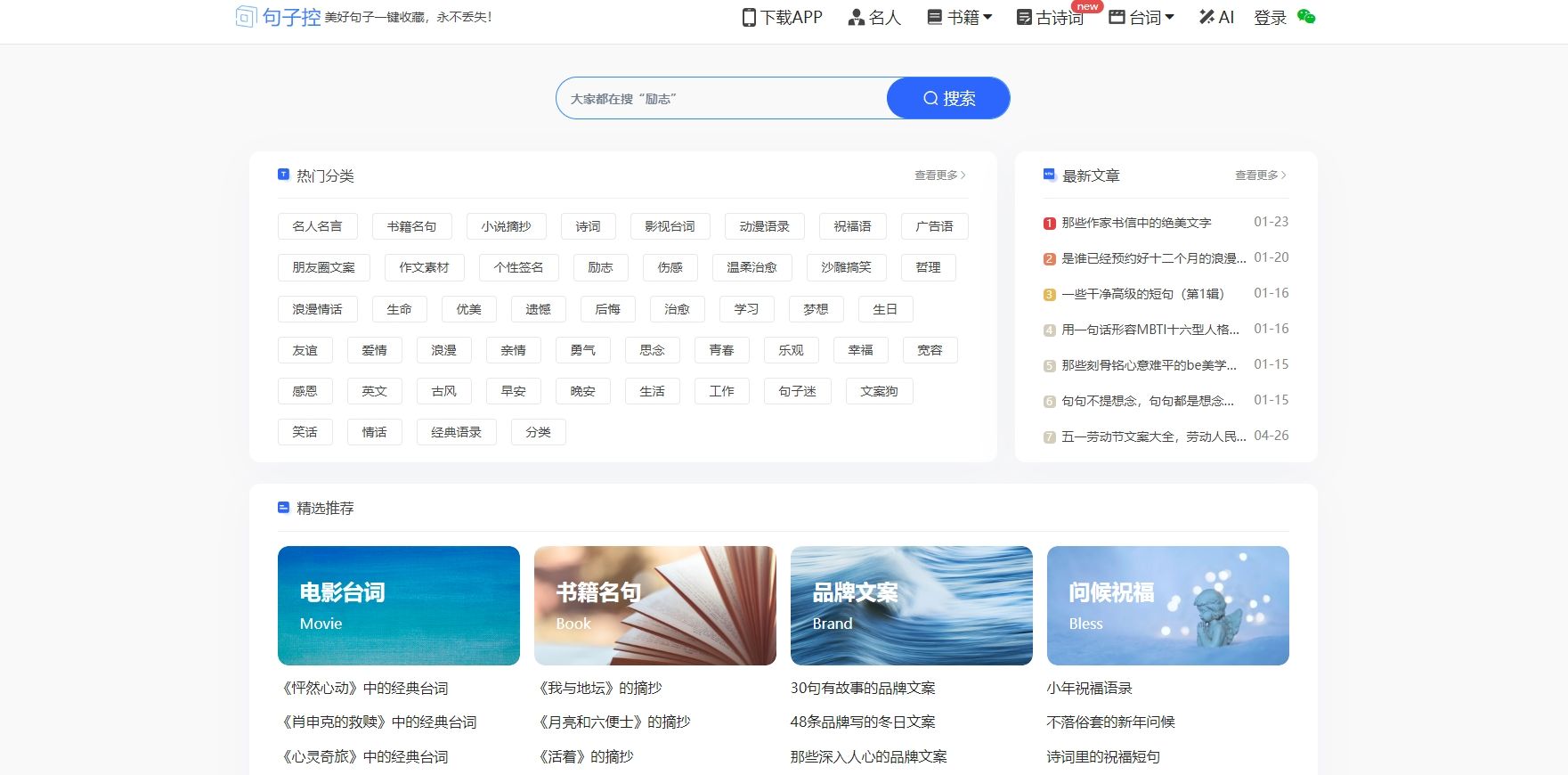Click the 精选推荐 section icon
The height and width of the screenshot is (775, 1568).
tap(283, 507)
